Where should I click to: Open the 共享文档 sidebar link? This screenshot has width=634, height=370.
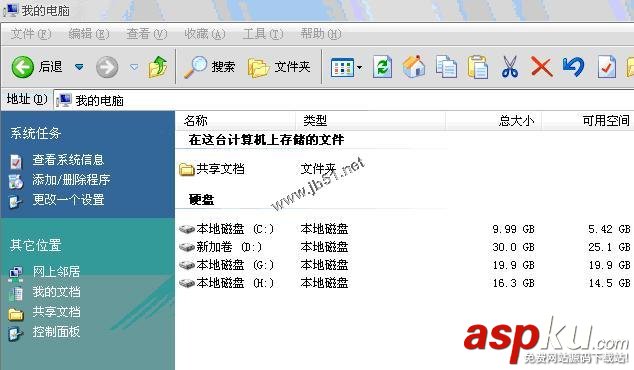[56, 312]
